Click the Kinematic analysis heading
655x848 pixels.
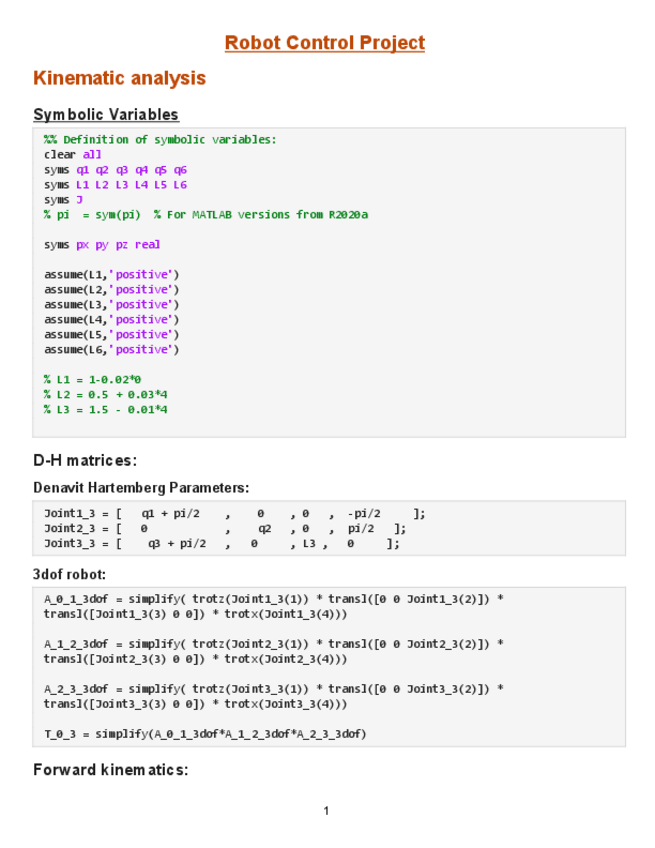(x=119, y=78)
